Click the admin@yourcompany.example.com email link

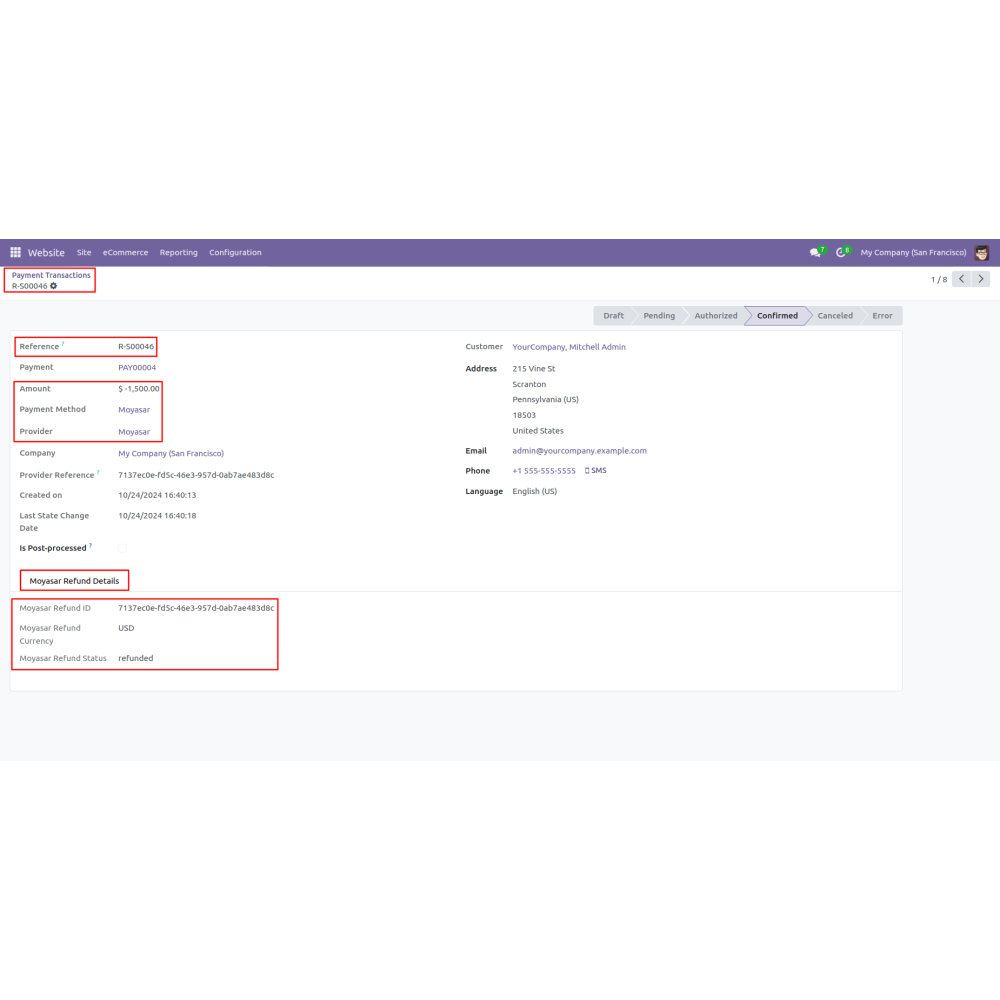pyautogui.click(x=579, y=451)
